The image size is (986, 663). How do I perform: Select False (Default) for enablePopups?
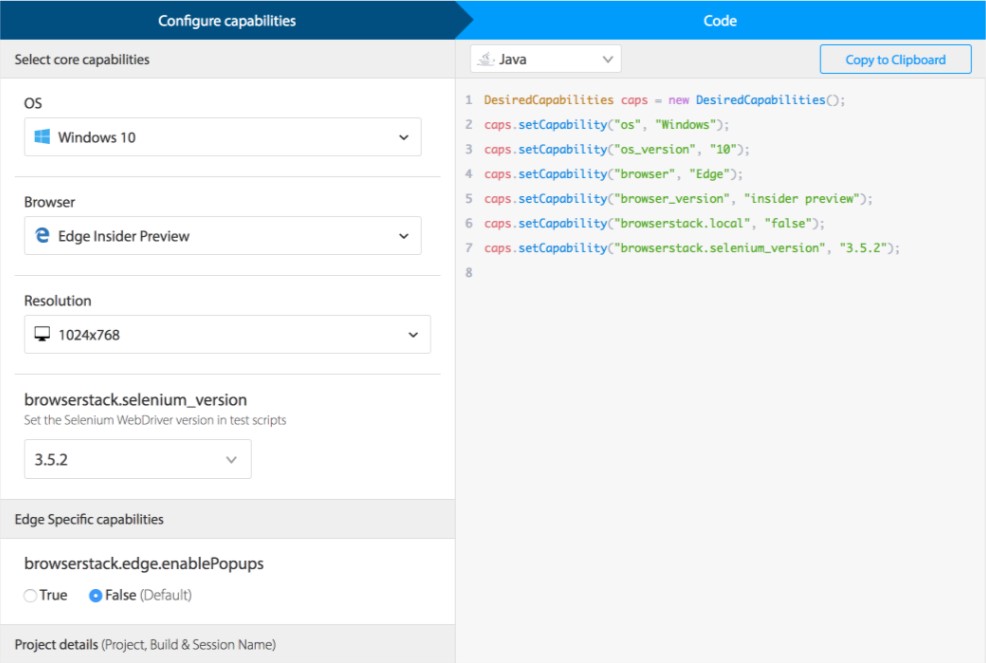(x=96, y=596)
